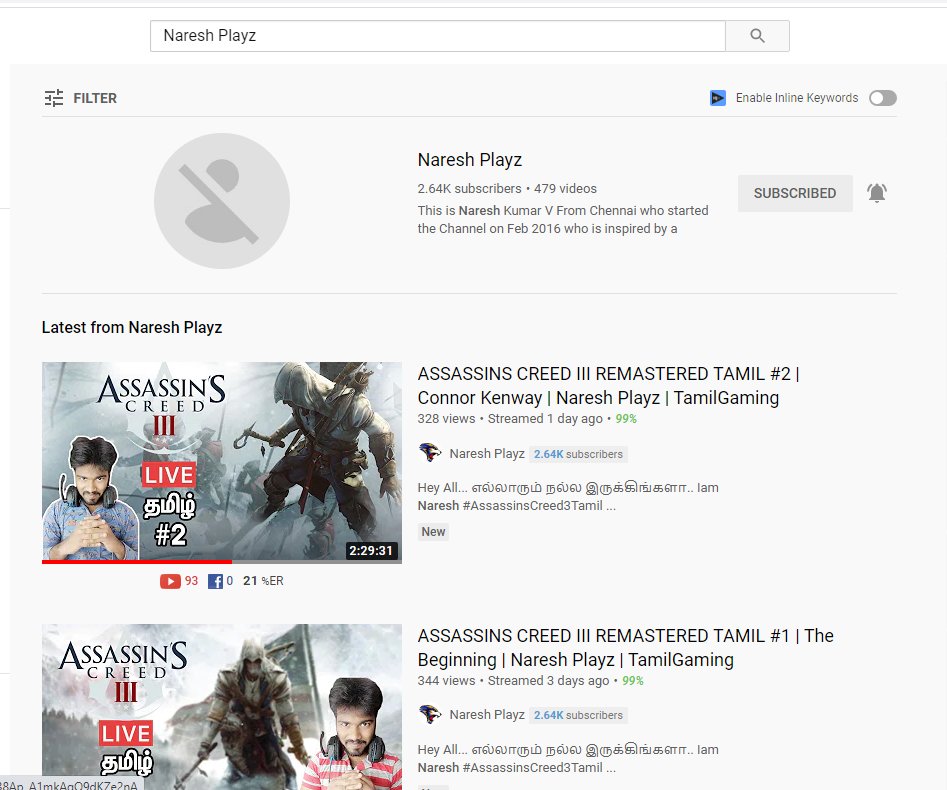Open the Naresh Playz channel avatar placeholder
The image size is (947, 790).
pyautogui.click(x=222, y=201)
